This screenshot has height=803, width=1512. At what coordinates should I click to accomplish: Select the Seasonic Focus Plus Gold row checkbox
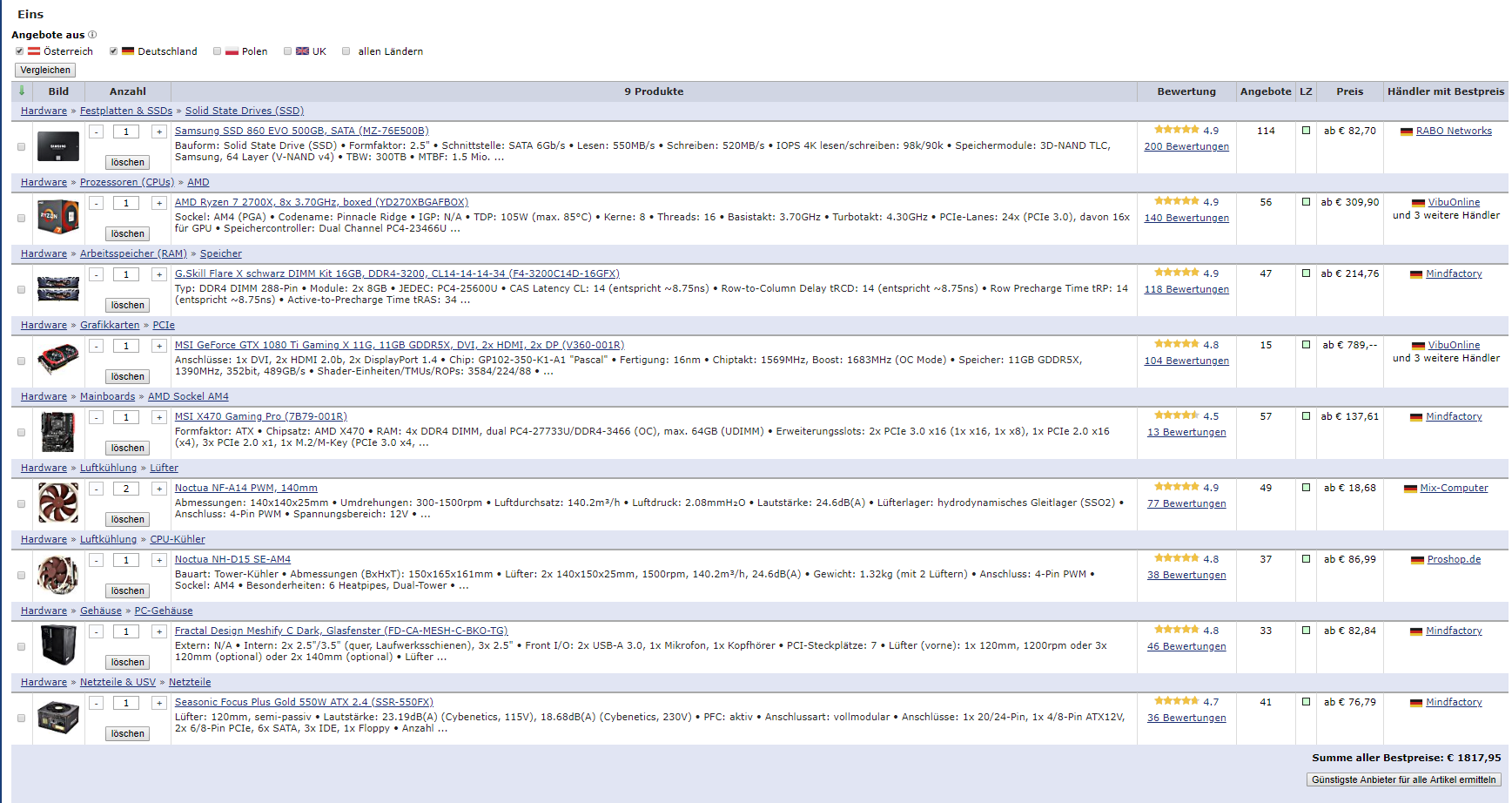[22, 718]
